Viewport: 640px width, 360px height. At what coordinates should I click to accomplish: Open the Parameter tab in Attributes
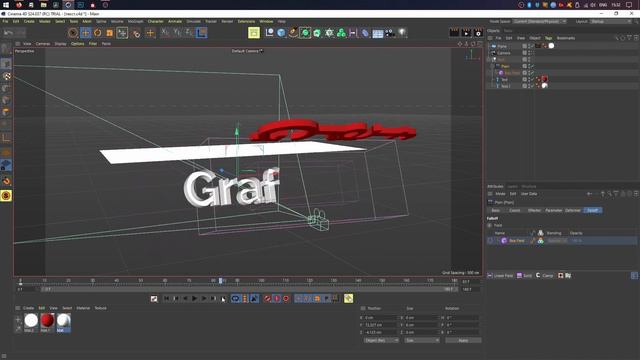[553, 210]
